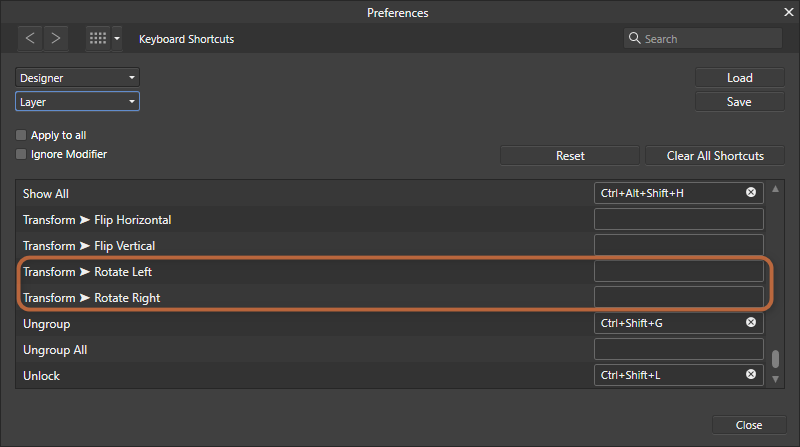Toggle the Ignore Modifier checkbox

point(21,155)
